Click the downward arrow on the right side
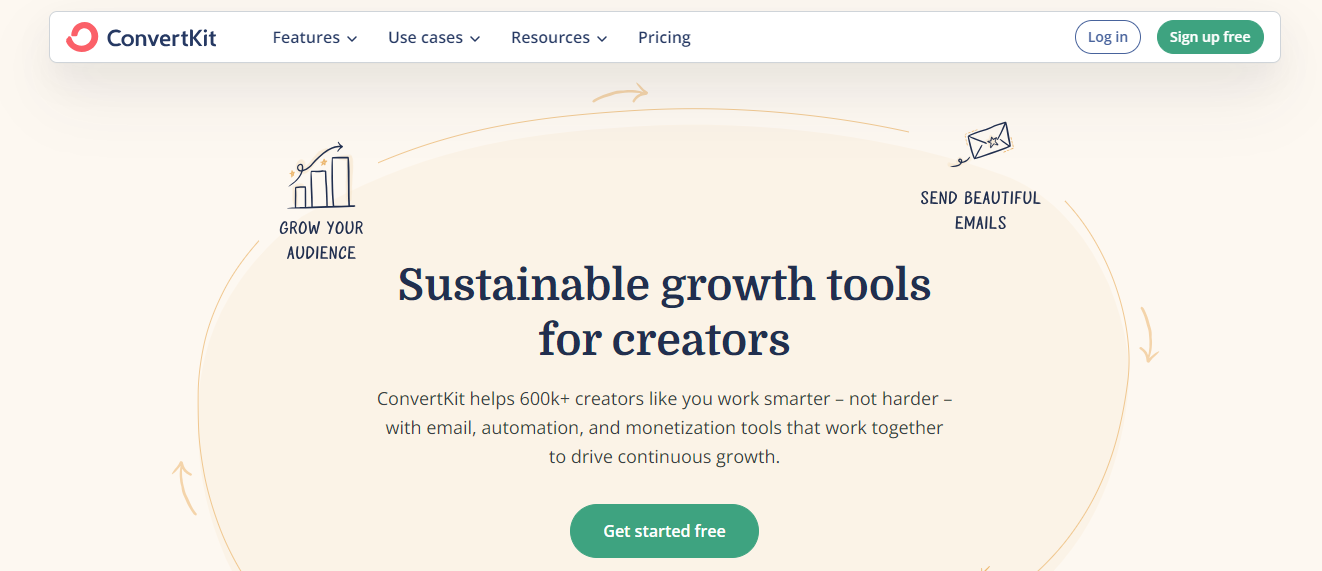 [1149, 335]
